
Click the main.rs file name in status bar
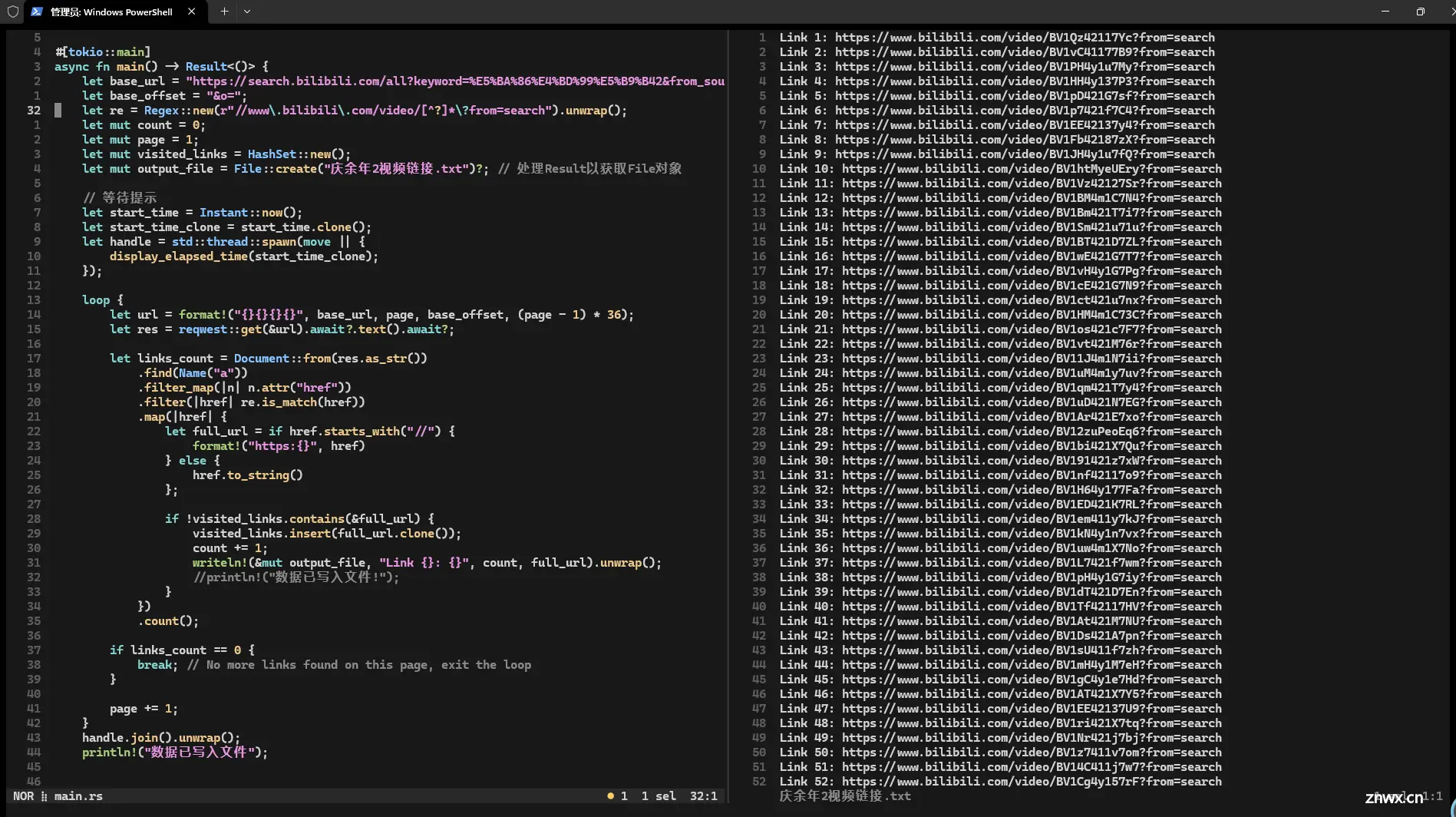point(78,795)
